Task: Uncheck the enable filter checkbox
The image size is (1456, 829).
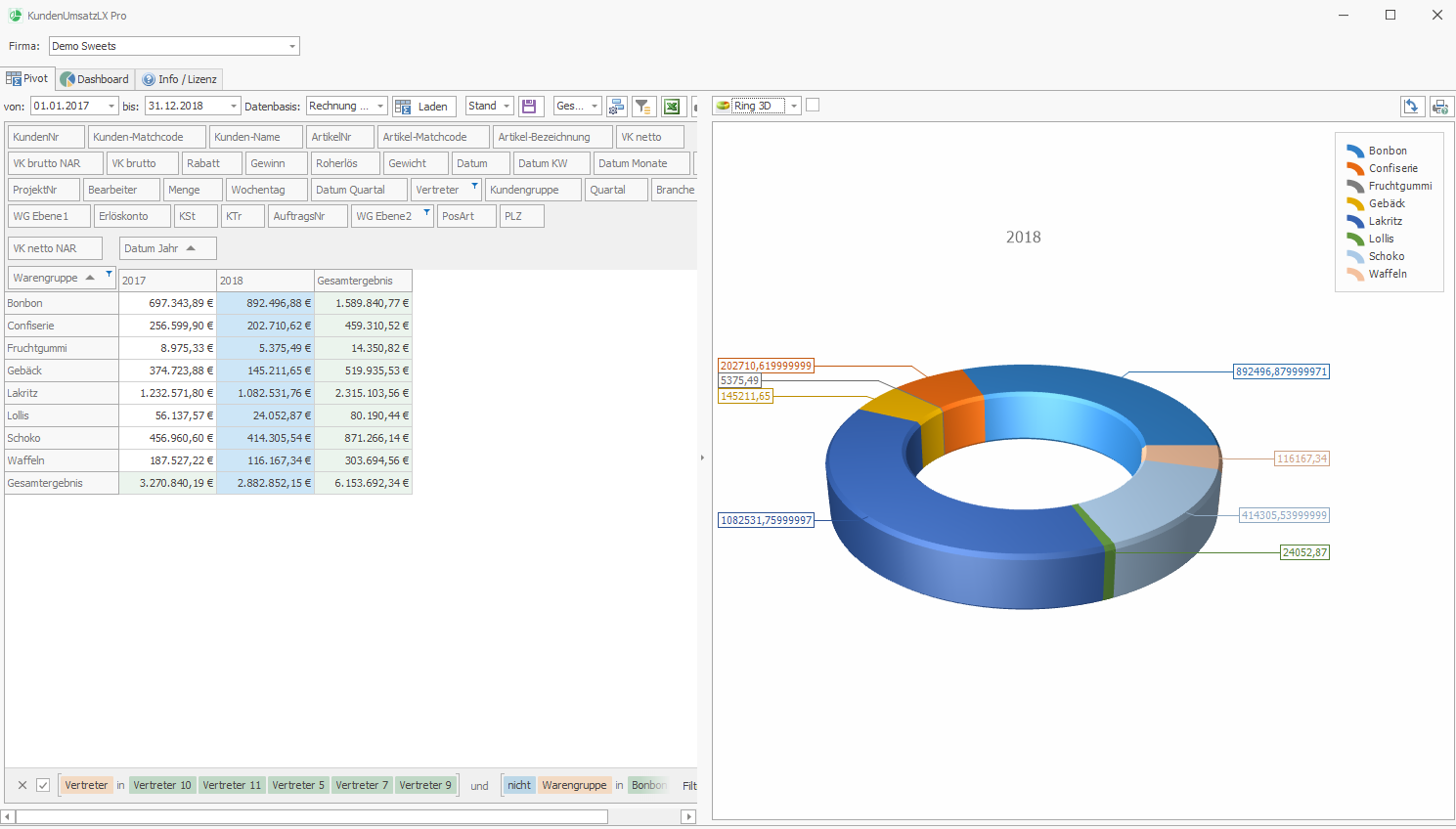Action: (43, 785)
